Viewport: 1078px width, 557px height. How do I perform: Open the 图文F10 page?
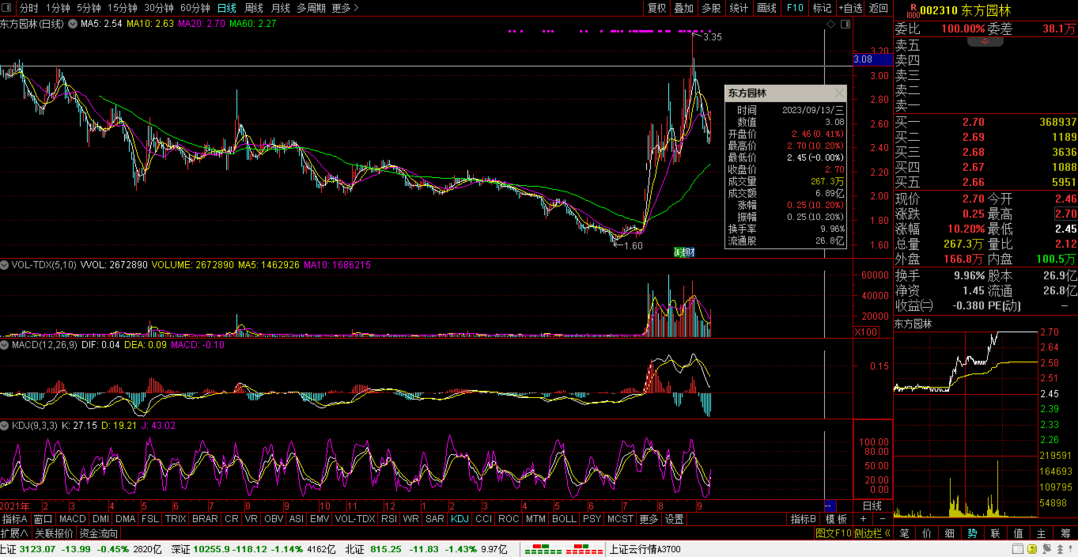[x=834, y=533]
